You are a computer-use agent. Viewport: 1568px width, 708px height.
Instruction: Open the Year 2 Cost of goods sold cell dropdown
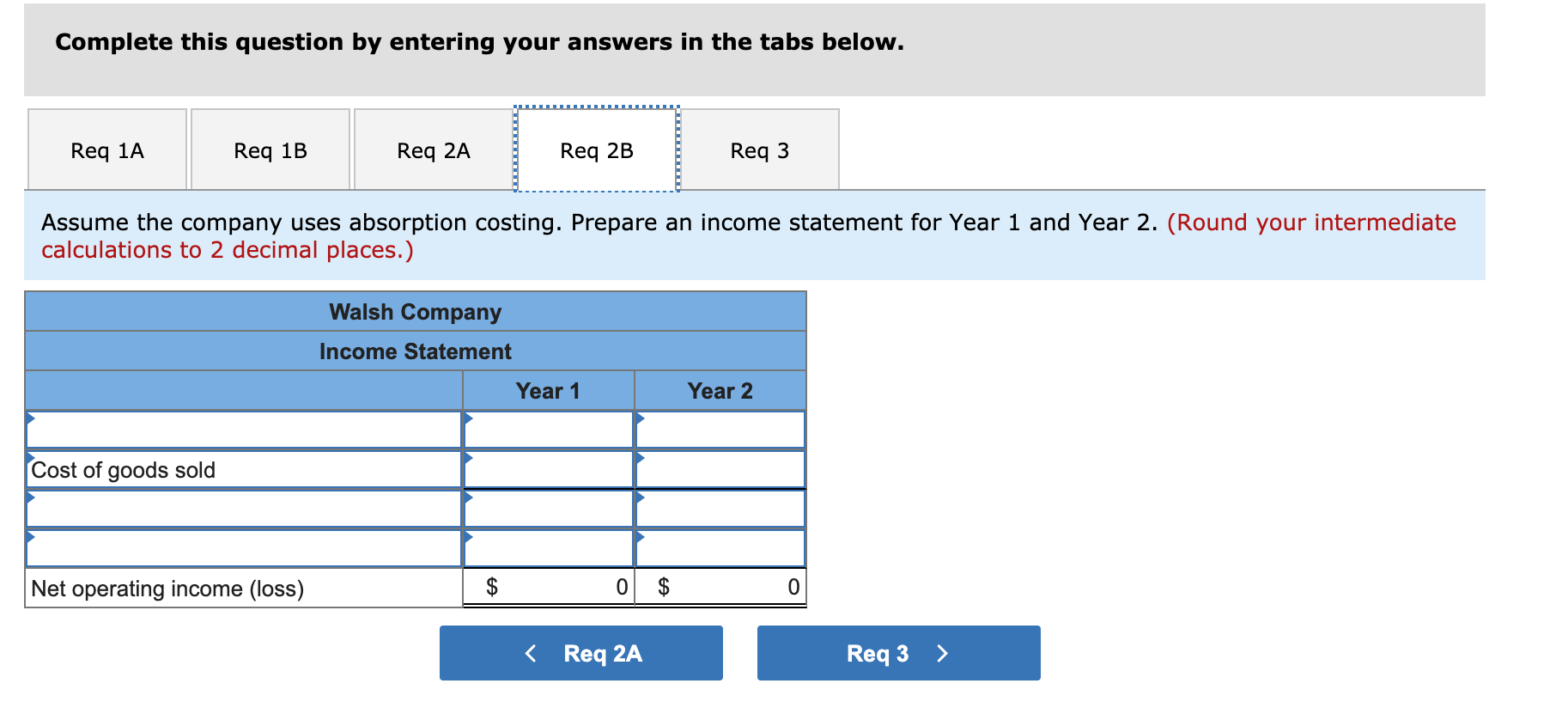click(x=720, y=469)
